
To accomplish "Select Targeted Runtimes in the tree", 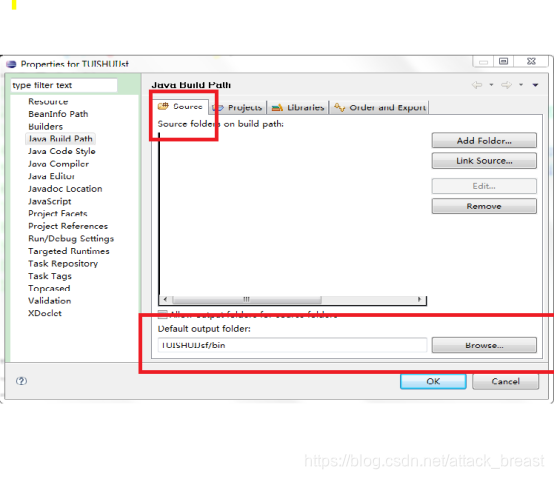I will coord(69,251).
